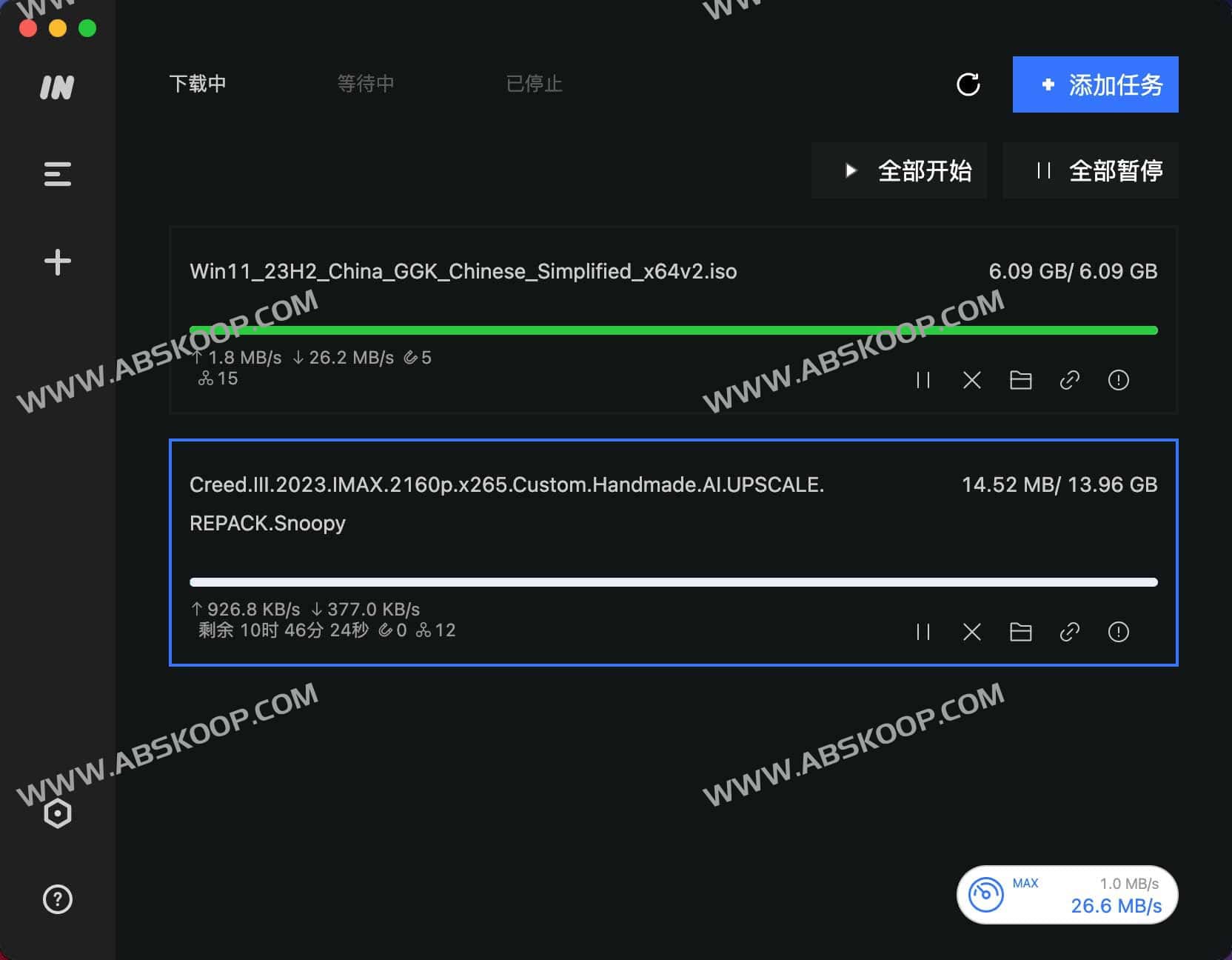Pause the Win11 ISO download
Image resolution: width=1232 pixels, height=960 pixels.
click(923, 381)
